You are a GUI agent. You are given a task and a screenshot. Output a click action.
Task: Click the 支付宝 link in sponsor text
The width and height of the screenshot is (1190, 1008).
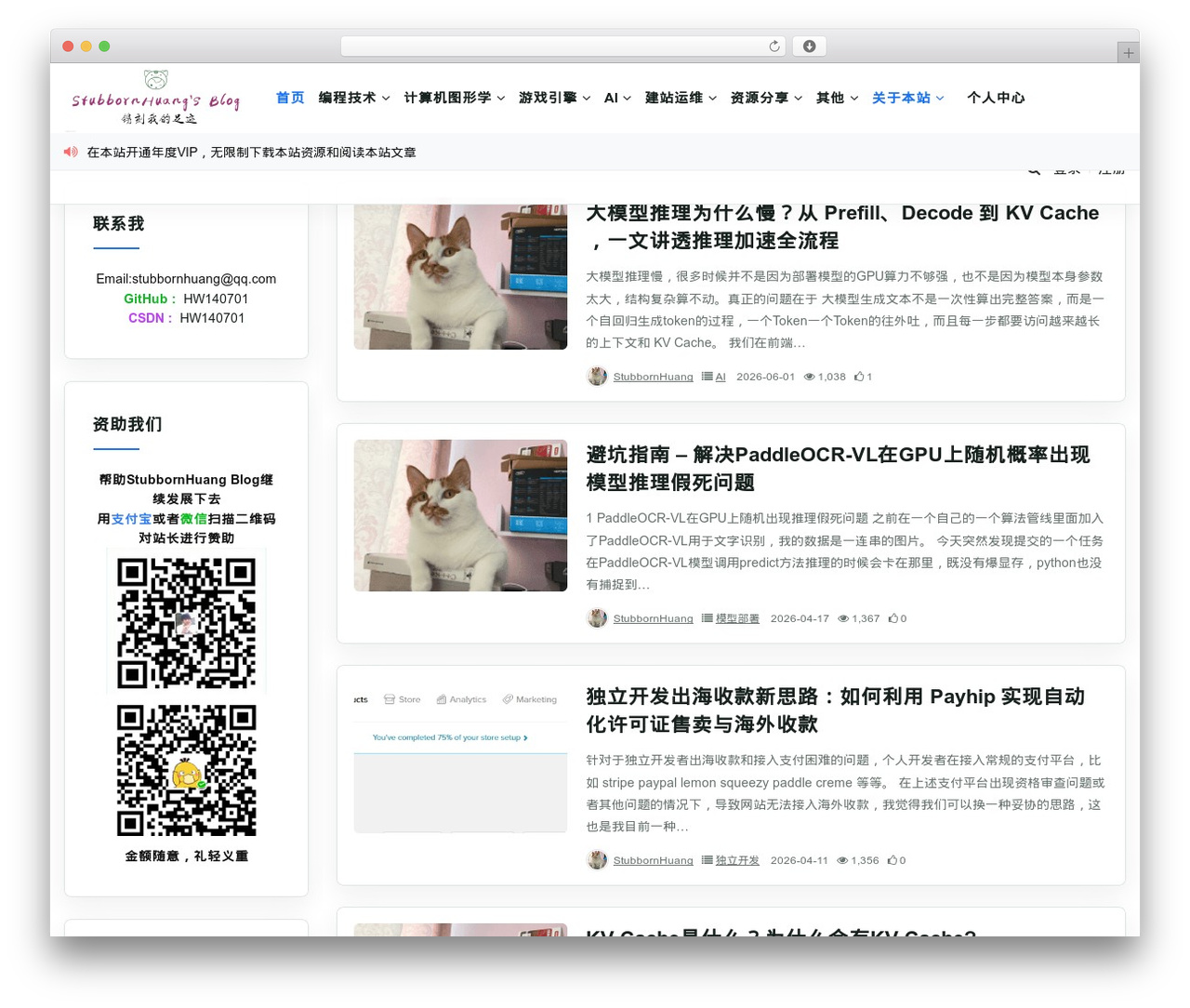tap(131, 519)
